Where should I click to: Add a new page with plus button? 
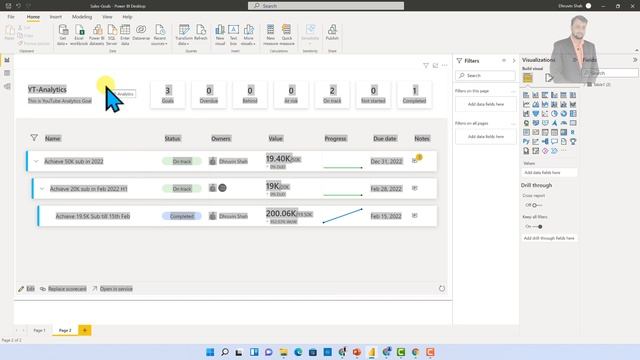85,330
